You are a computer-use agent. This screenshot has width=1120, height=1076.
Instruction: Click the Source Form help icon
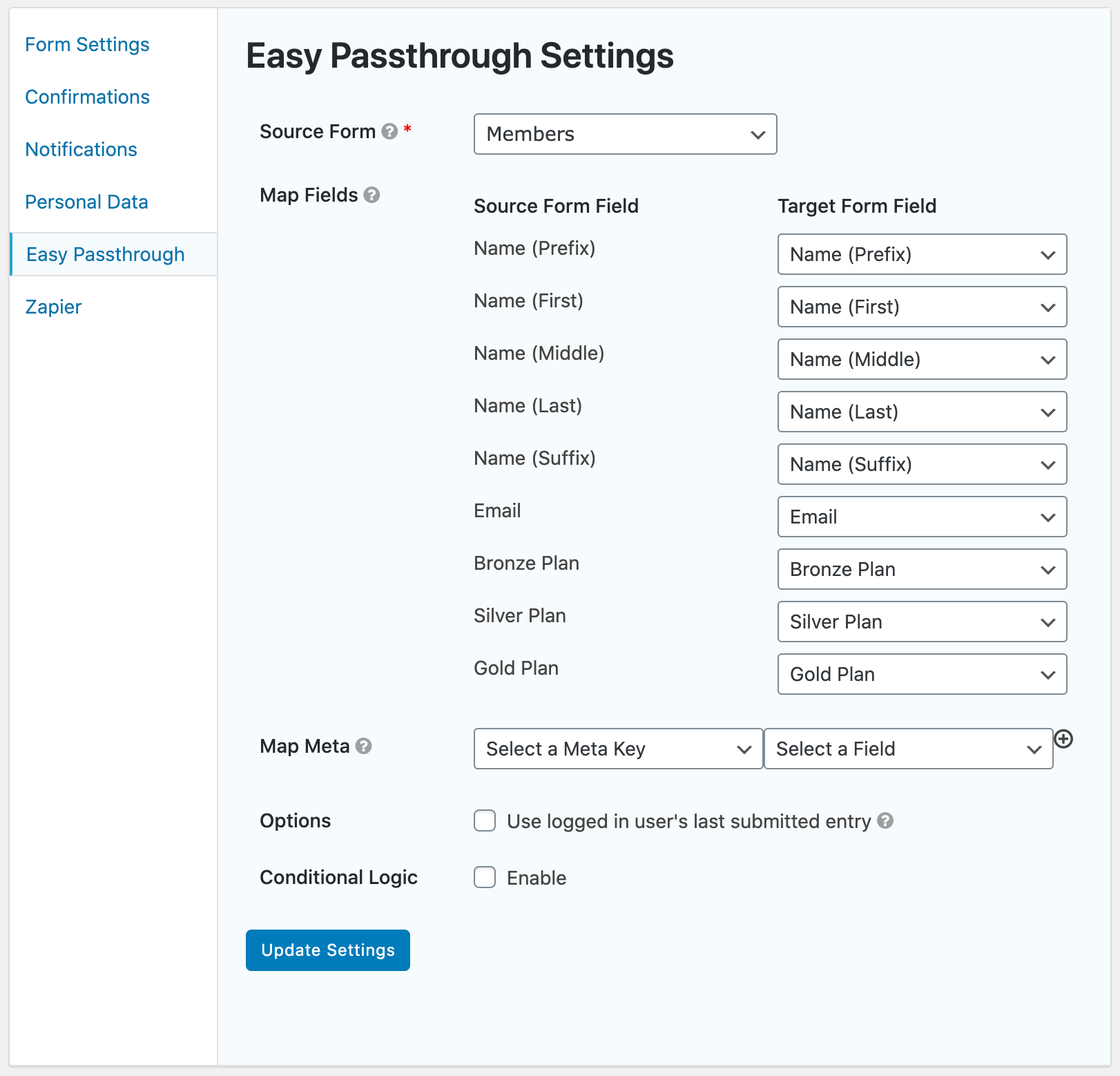tap(389, 131)
